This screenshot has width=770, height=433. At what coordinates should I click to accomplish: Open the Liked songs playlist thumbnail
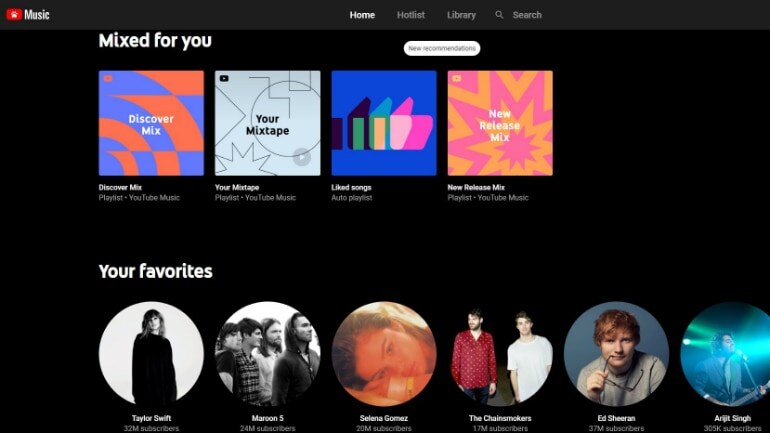[x=384, y=123]
